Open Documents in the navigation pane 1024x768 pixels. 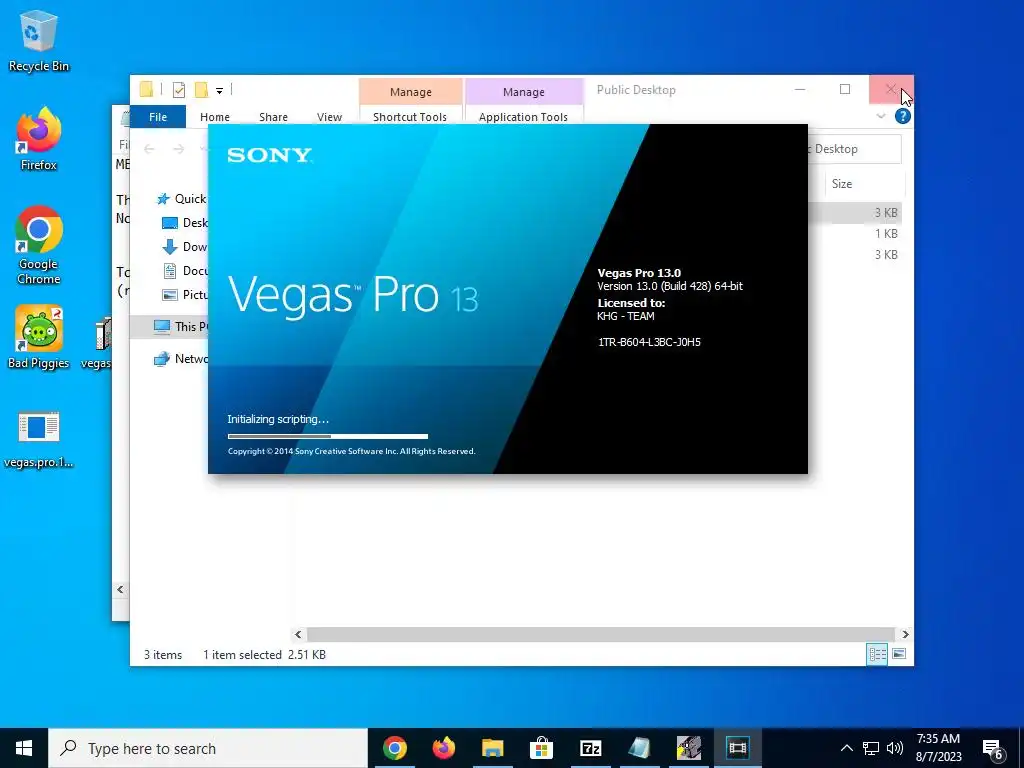click(x=185, y=270)
